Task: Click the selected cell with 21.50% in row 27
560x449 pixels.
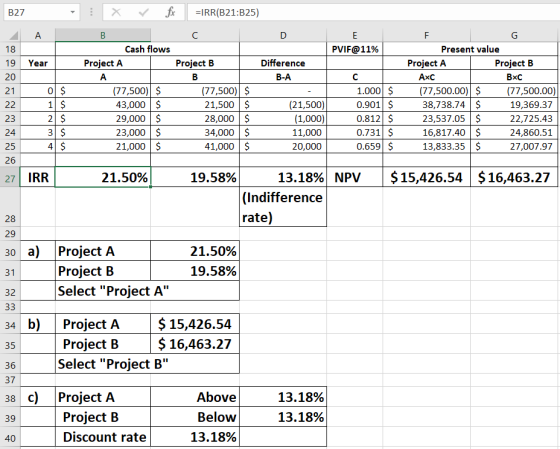Action: click(x=103, y=177)
